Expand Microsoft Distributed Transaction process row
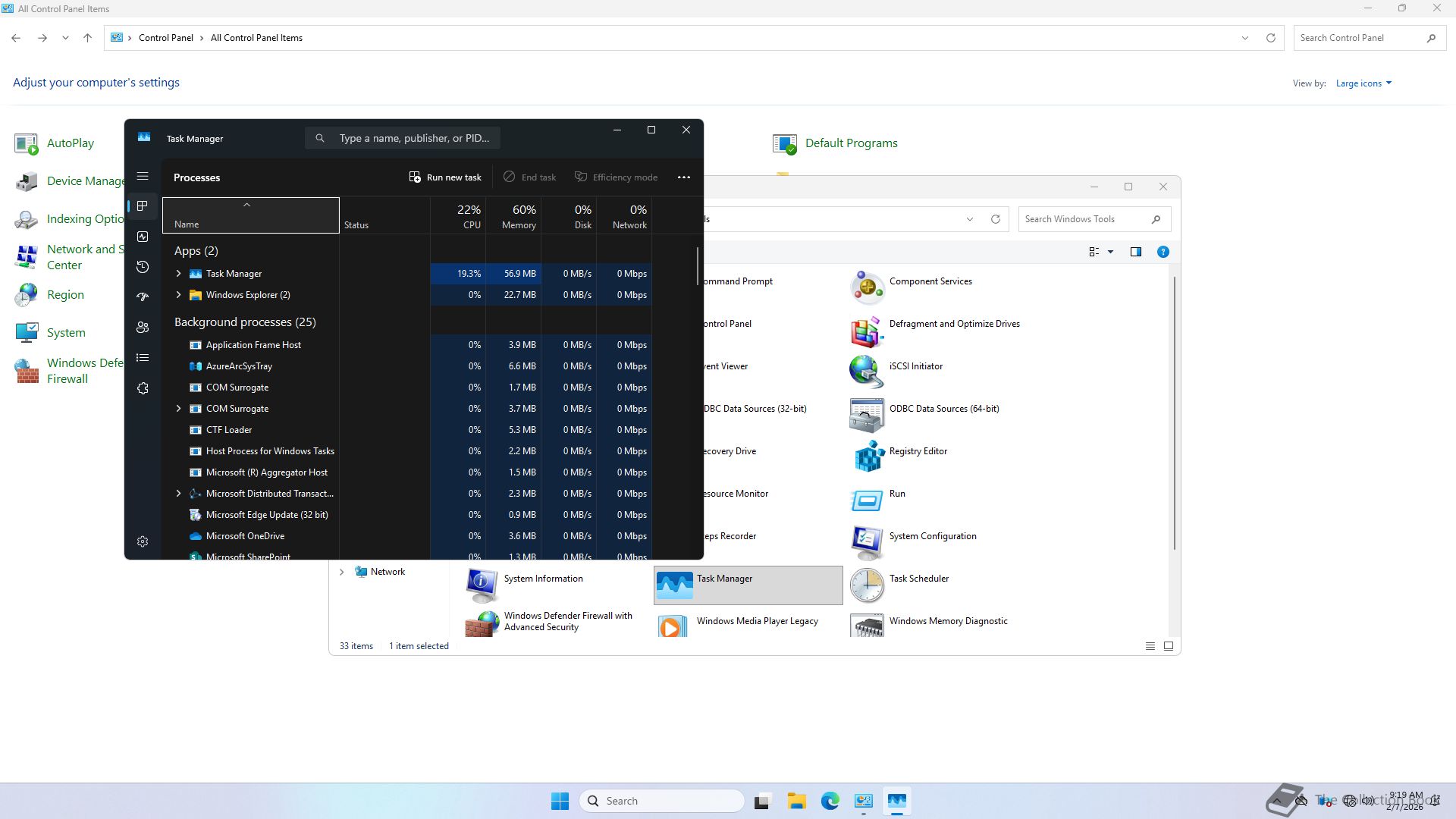This screenshot has width=1456, height=819. [x=178, y=494]
